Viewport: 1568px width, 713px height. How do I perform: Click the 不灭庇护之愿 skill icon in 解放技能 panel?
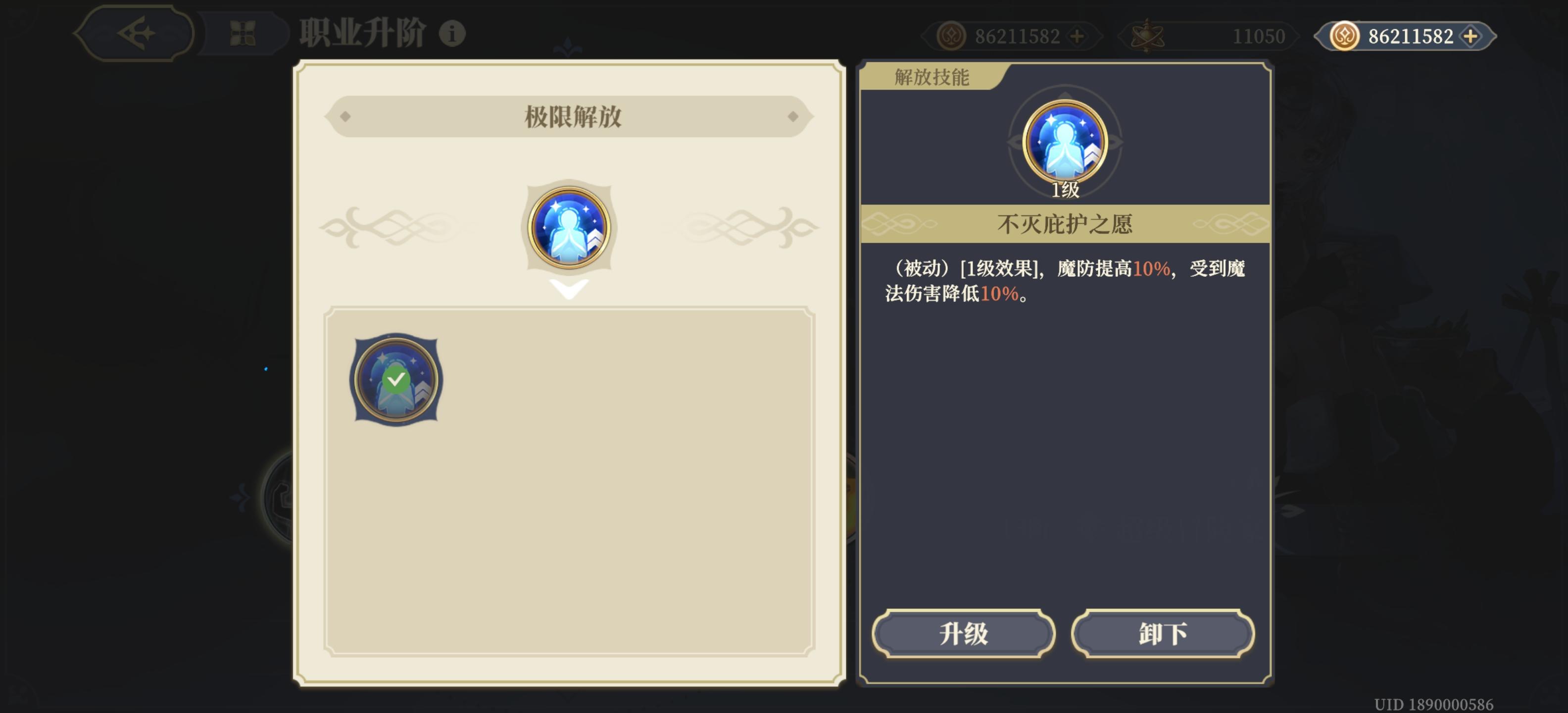(1065, 141)
